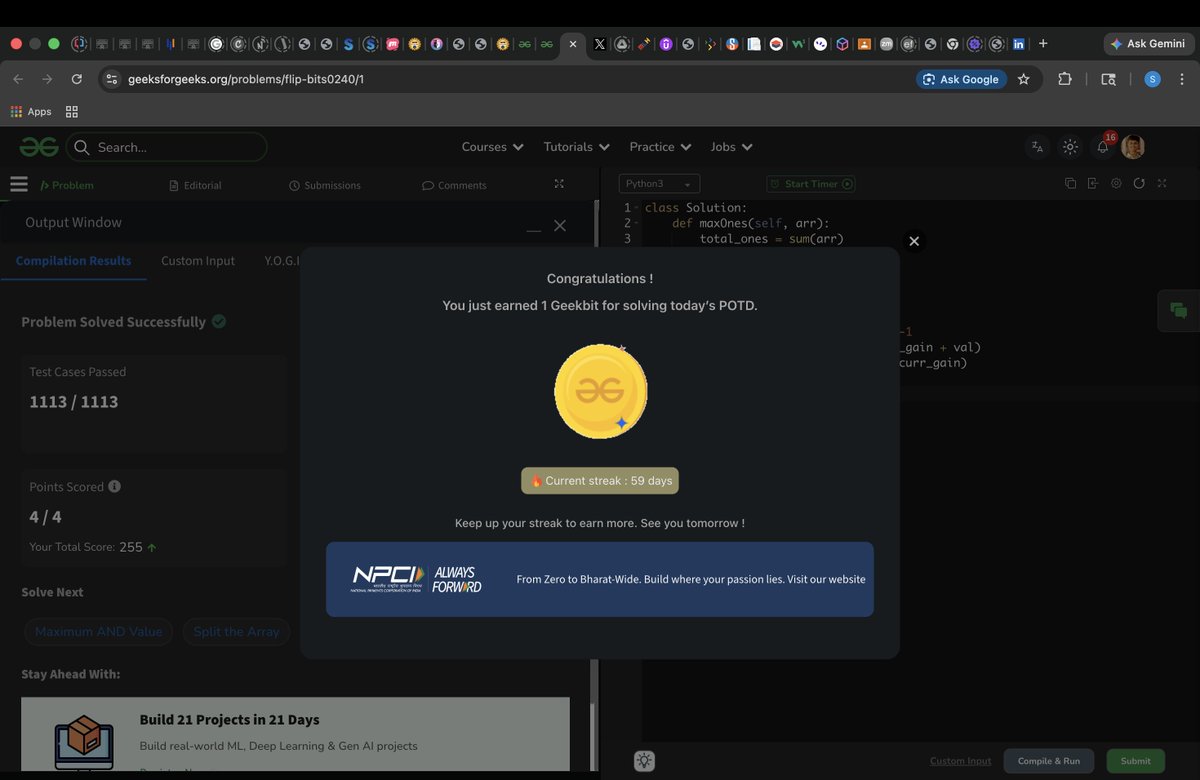Click the Ask Google button in the address bar
This screenshot has height=780, width=1200.
point(960,79)
